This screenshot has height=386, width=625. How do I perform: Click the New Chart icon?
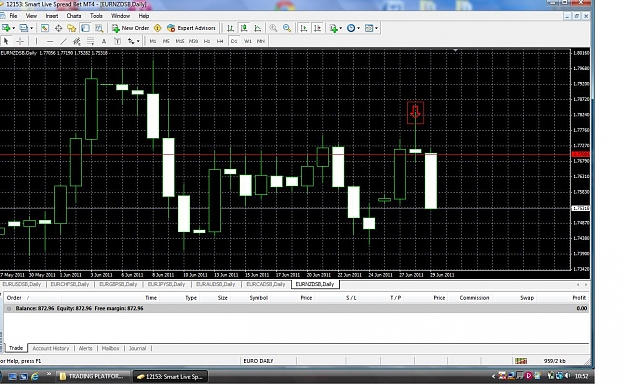(x=6, y=28)
